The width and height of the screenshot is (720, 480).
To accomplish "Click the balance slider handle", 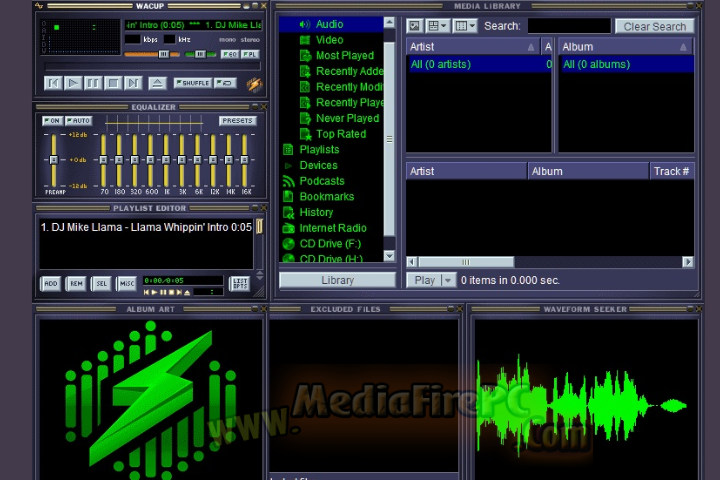I will [200, 54].
